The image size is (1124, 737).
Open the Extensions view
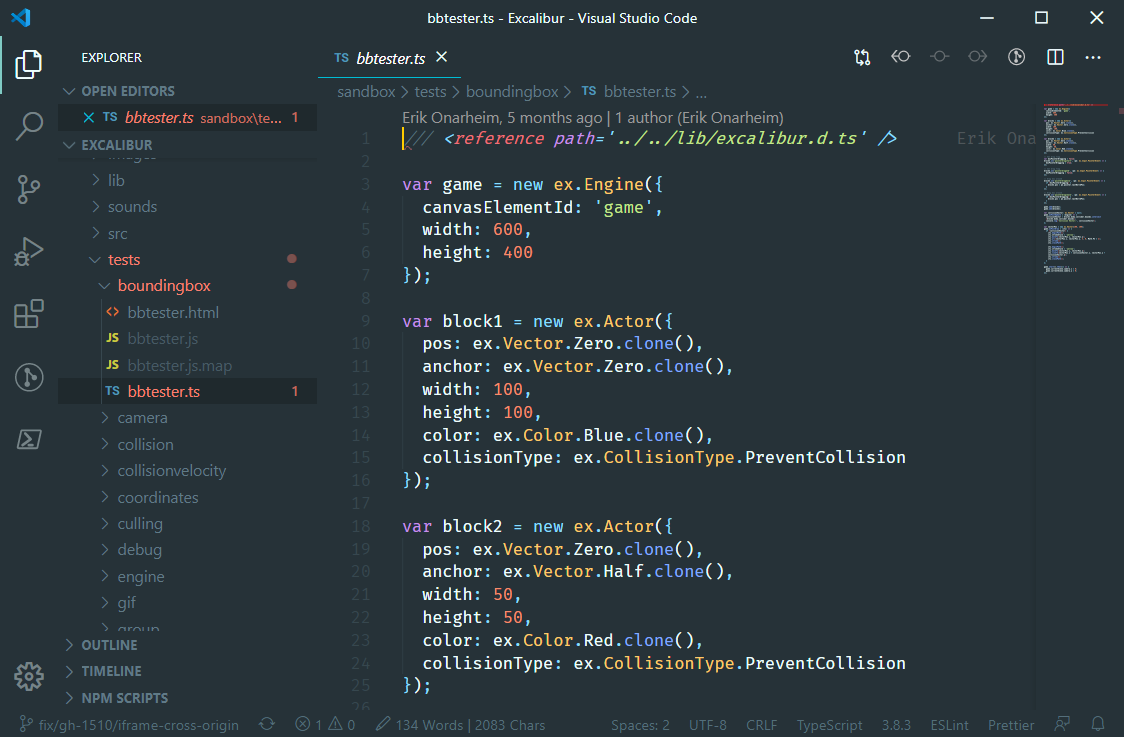(x=29, y=314)
